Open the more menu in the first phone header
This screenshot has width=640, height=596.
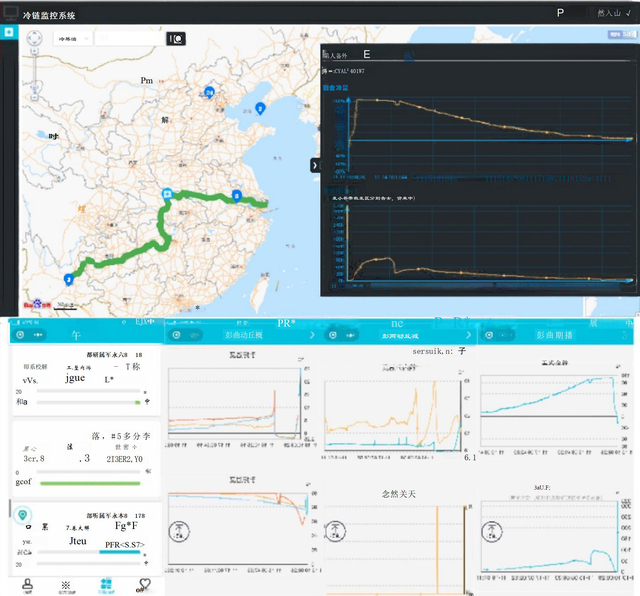tap(38, 335)
